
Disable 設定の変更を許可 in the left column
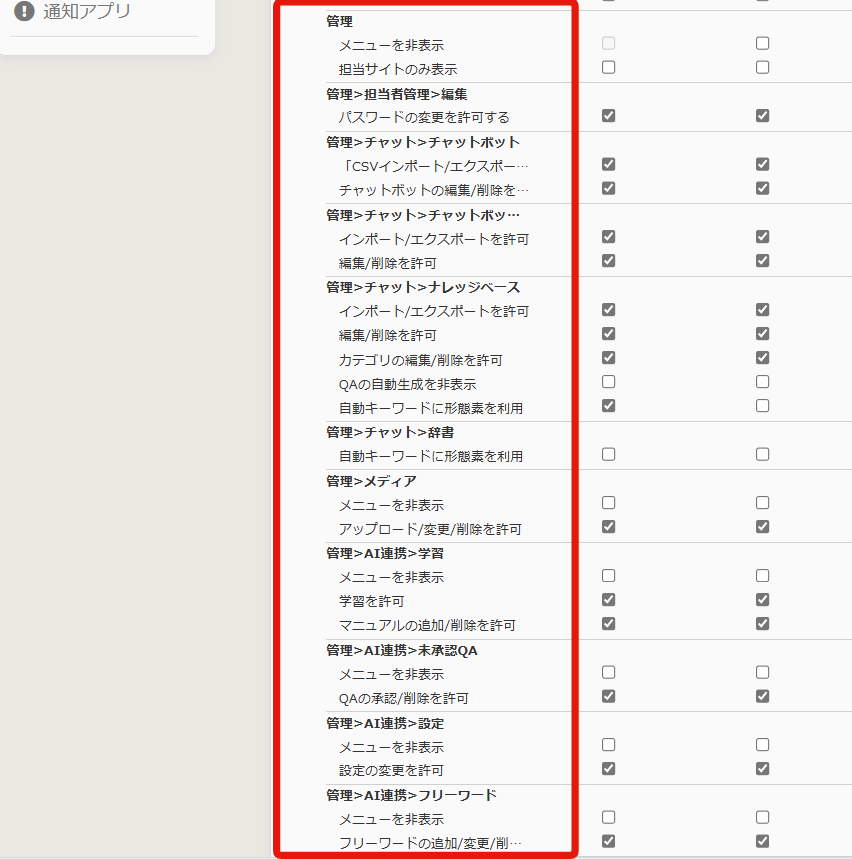(608, 769)
